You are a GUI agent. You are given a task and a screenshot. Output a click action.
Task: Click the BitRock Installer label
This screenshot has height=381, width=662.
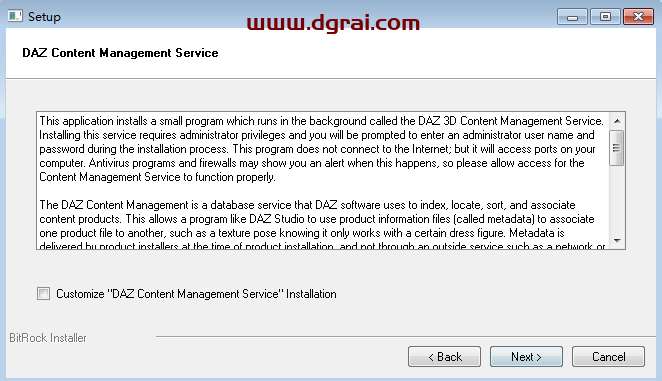coord(48,338)
